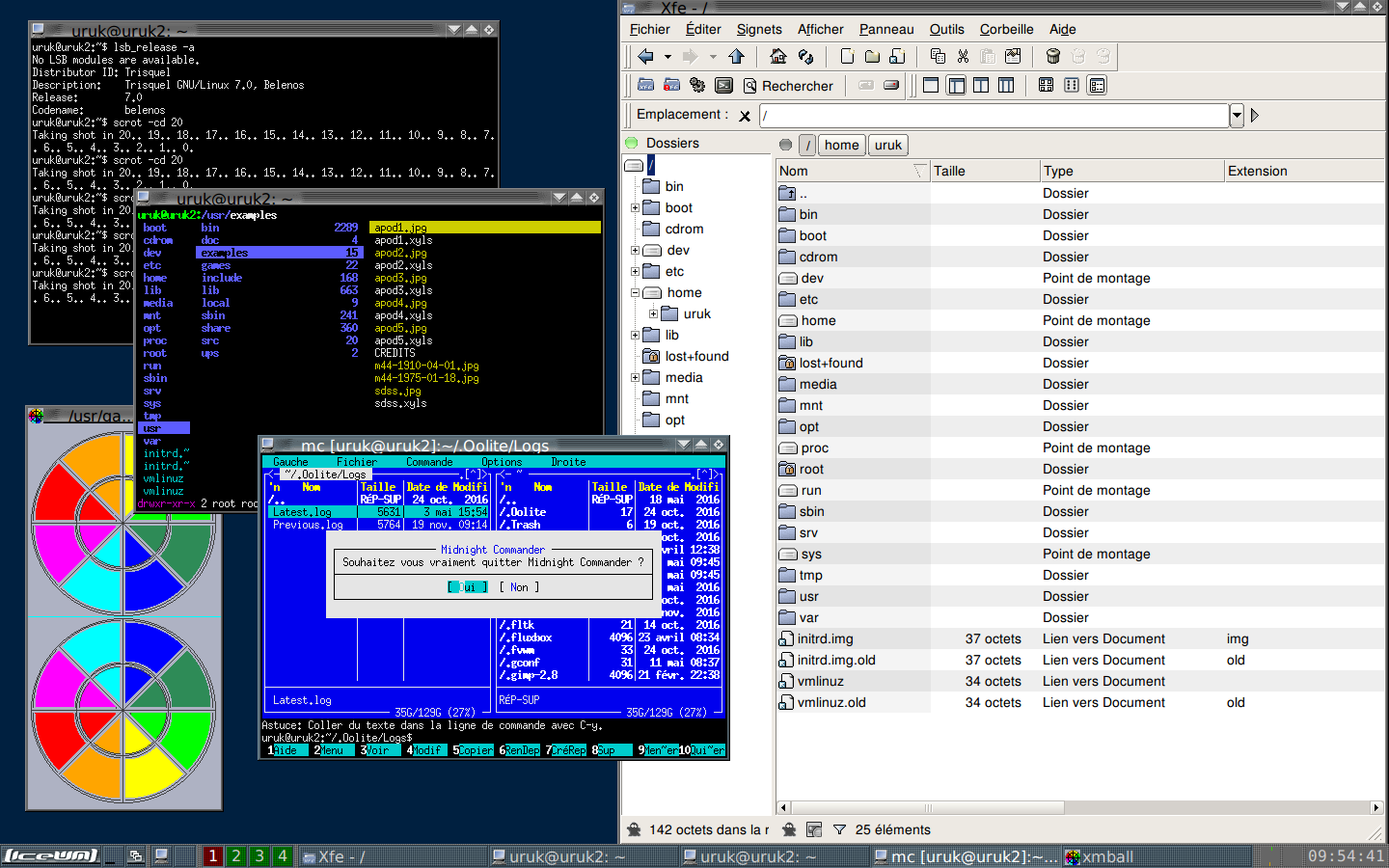Open the Corbeille menu in Xfe

point(1006,30)
